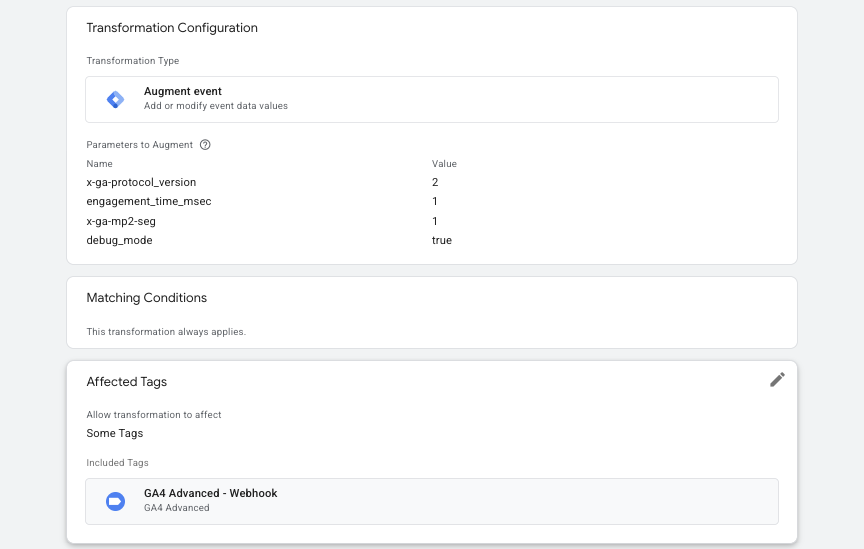Screen dimensions: 864x549
Task: Click the Value column header
Action: (444, 164)
